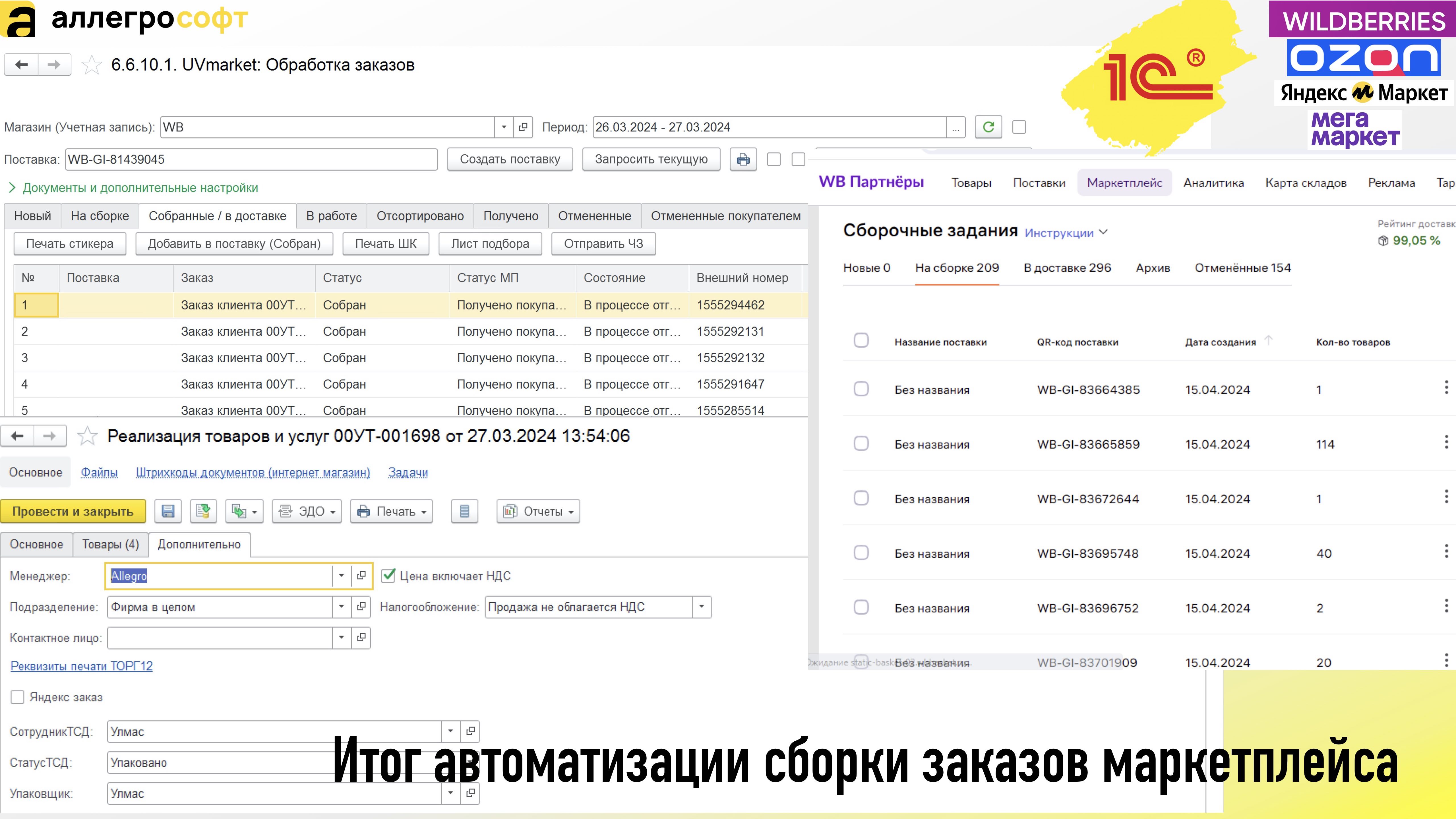Open the Налогообложение dropdown
1456x819 pixels.
pyautogui.click(x=702, y=607)
